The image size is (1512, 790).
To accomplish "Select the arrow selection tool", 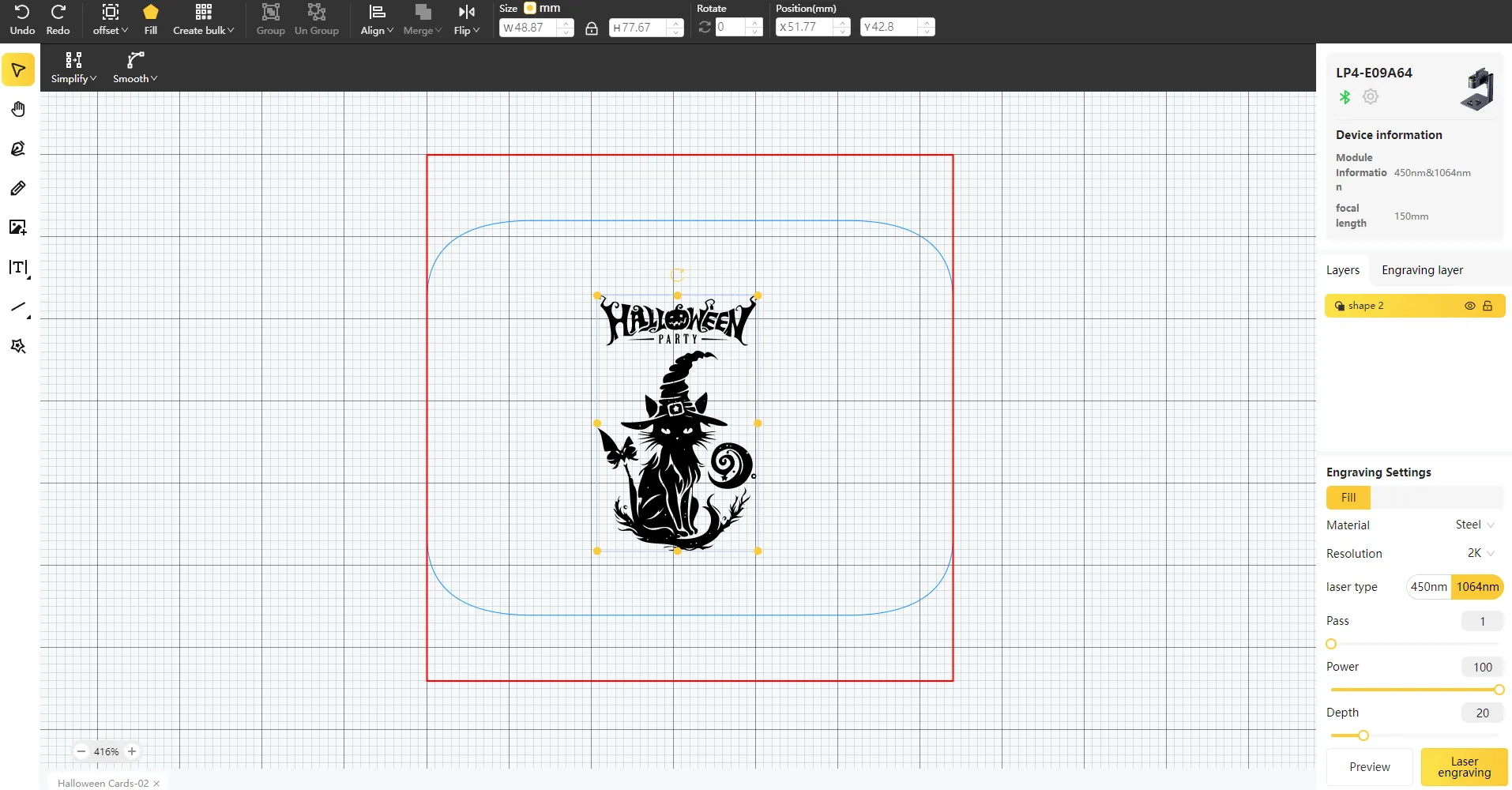I will (18, 70).
